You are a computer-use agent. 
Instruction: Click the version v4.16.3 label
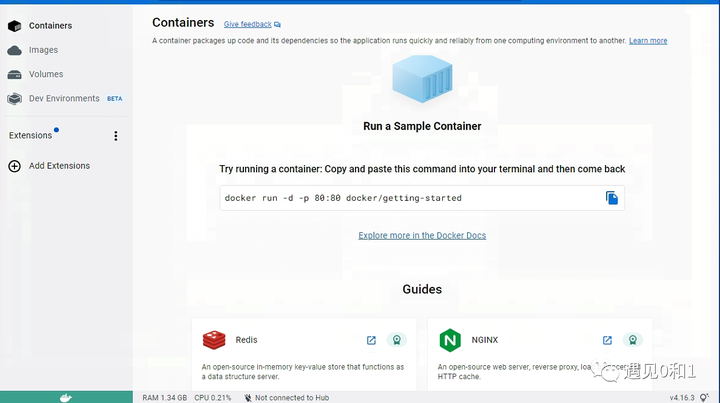pyautogui.click(x=682, y=398)
